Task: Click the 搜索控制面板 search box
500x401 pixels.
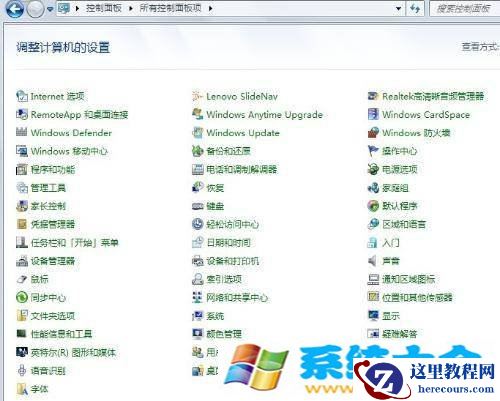Action: (465, 8)
